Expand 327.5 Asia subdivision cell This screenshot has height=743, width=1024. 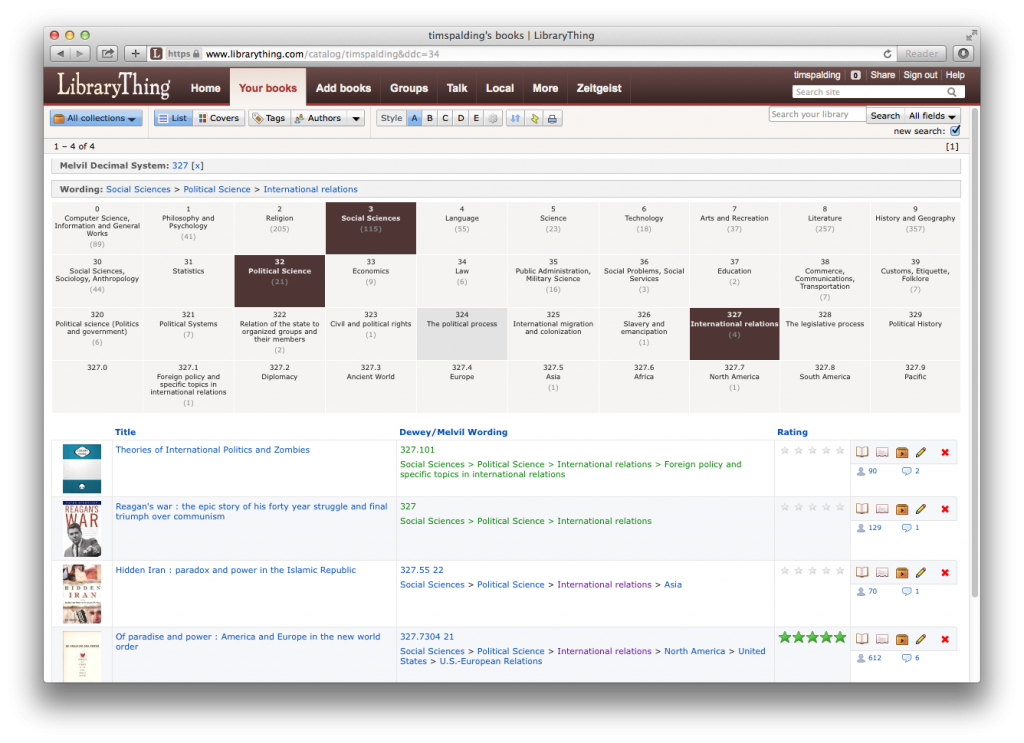click(x=553, y=386)
